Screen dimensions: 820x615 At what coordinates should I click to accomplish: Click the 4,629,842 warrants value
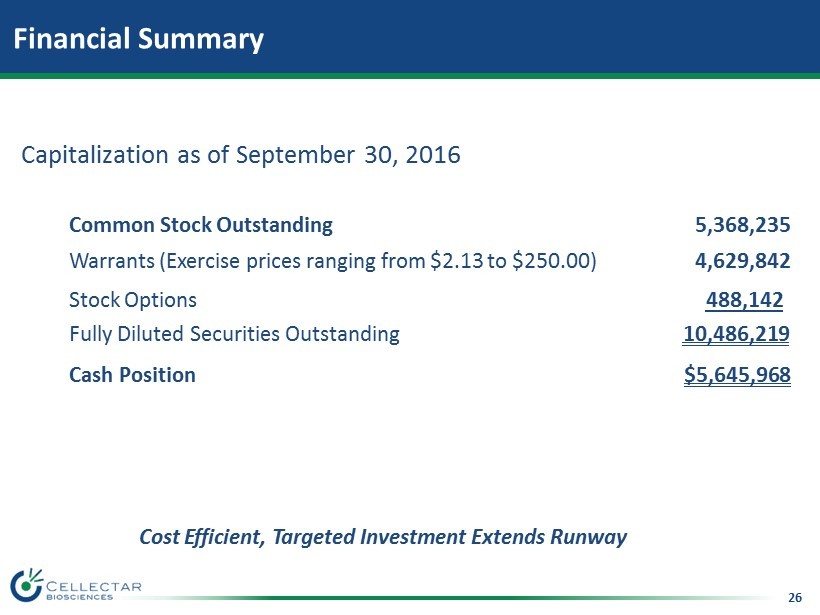743,262
